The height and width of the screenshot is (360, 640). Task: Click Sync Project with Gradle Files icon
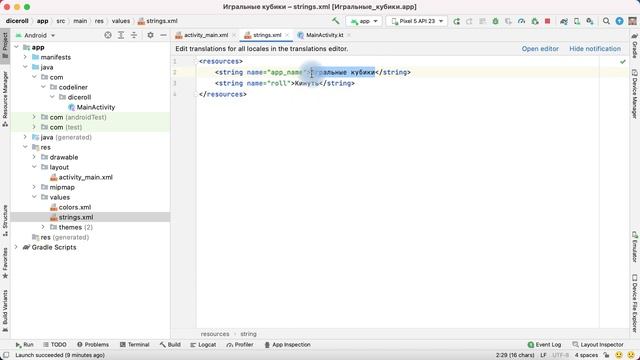tap(564, 21)
